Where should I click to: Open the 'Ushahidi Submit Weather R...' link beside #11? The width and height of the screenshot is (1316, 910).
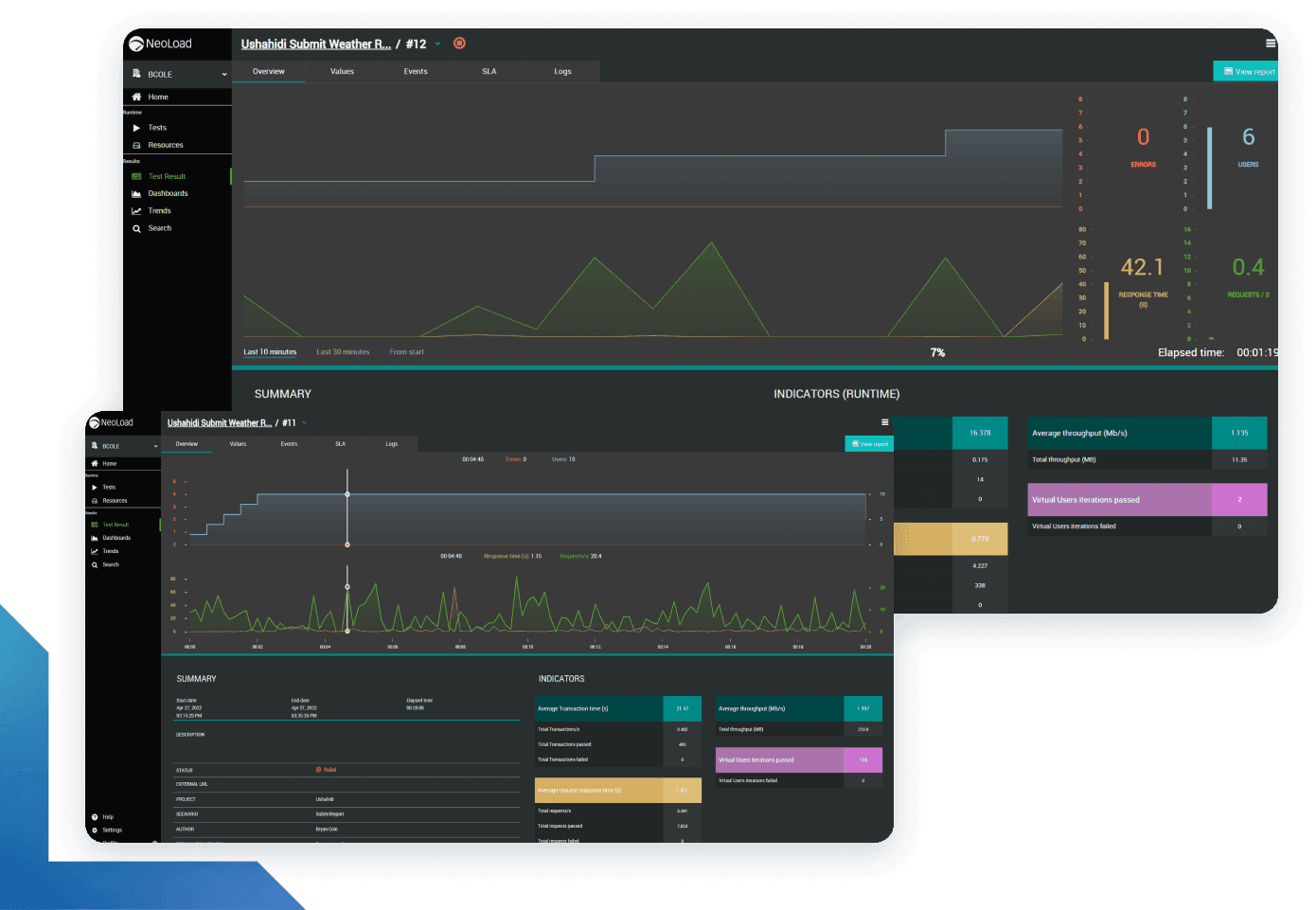tap(220, 423)
